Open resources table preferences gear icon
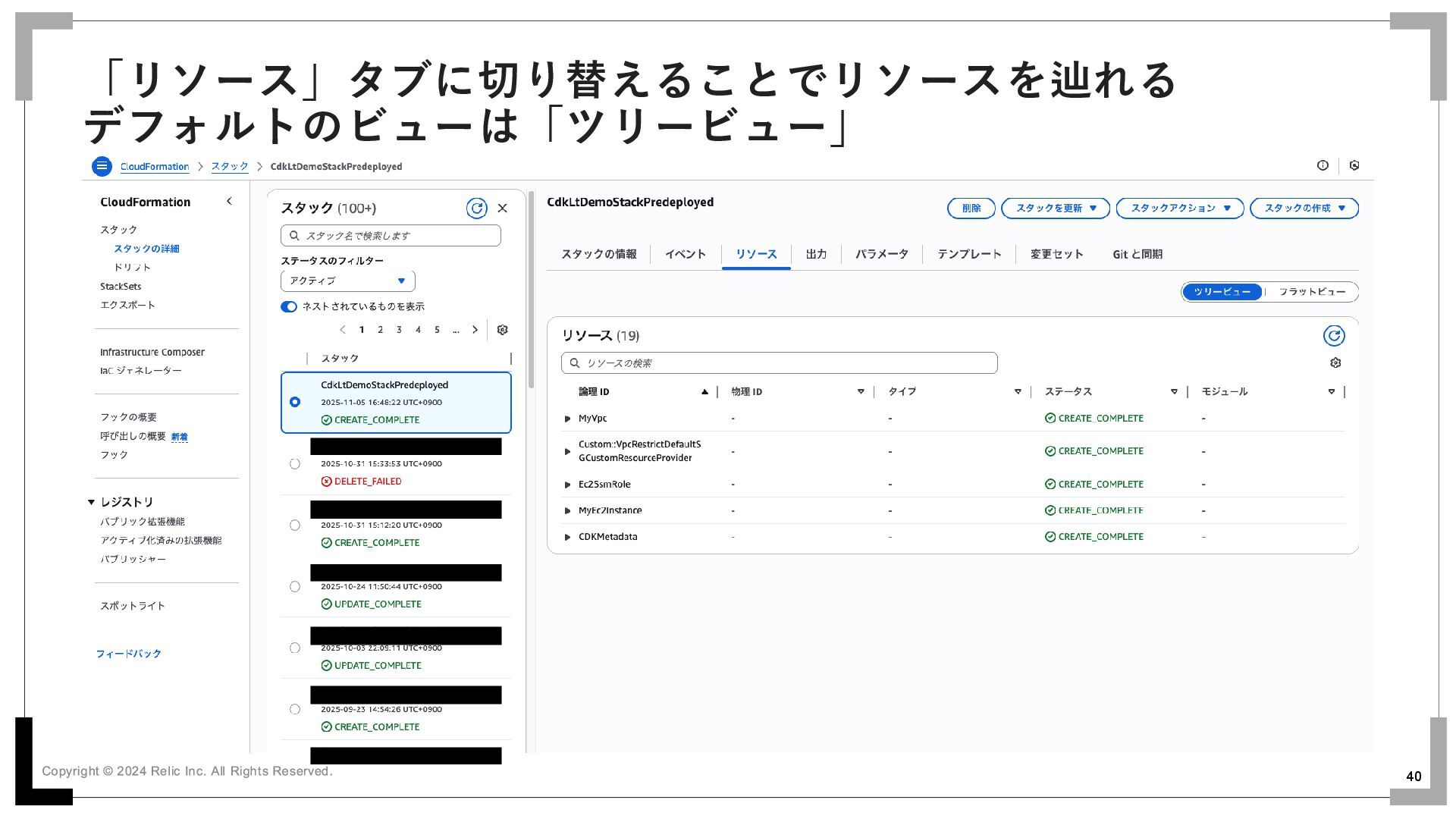1456x819 pixels. [1335, 363]
